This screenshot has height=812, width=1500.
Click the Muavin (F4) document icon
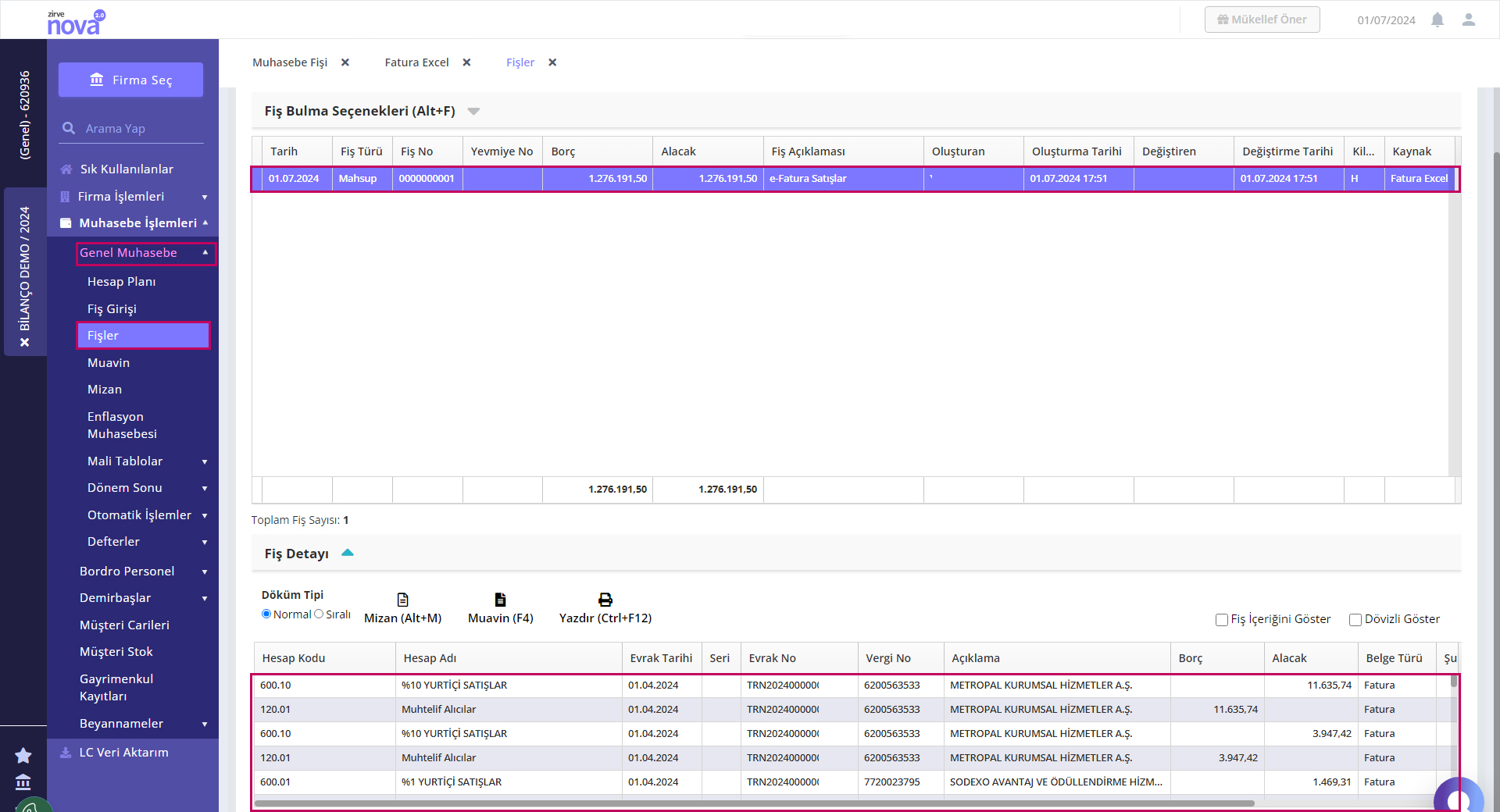[501, 600]
